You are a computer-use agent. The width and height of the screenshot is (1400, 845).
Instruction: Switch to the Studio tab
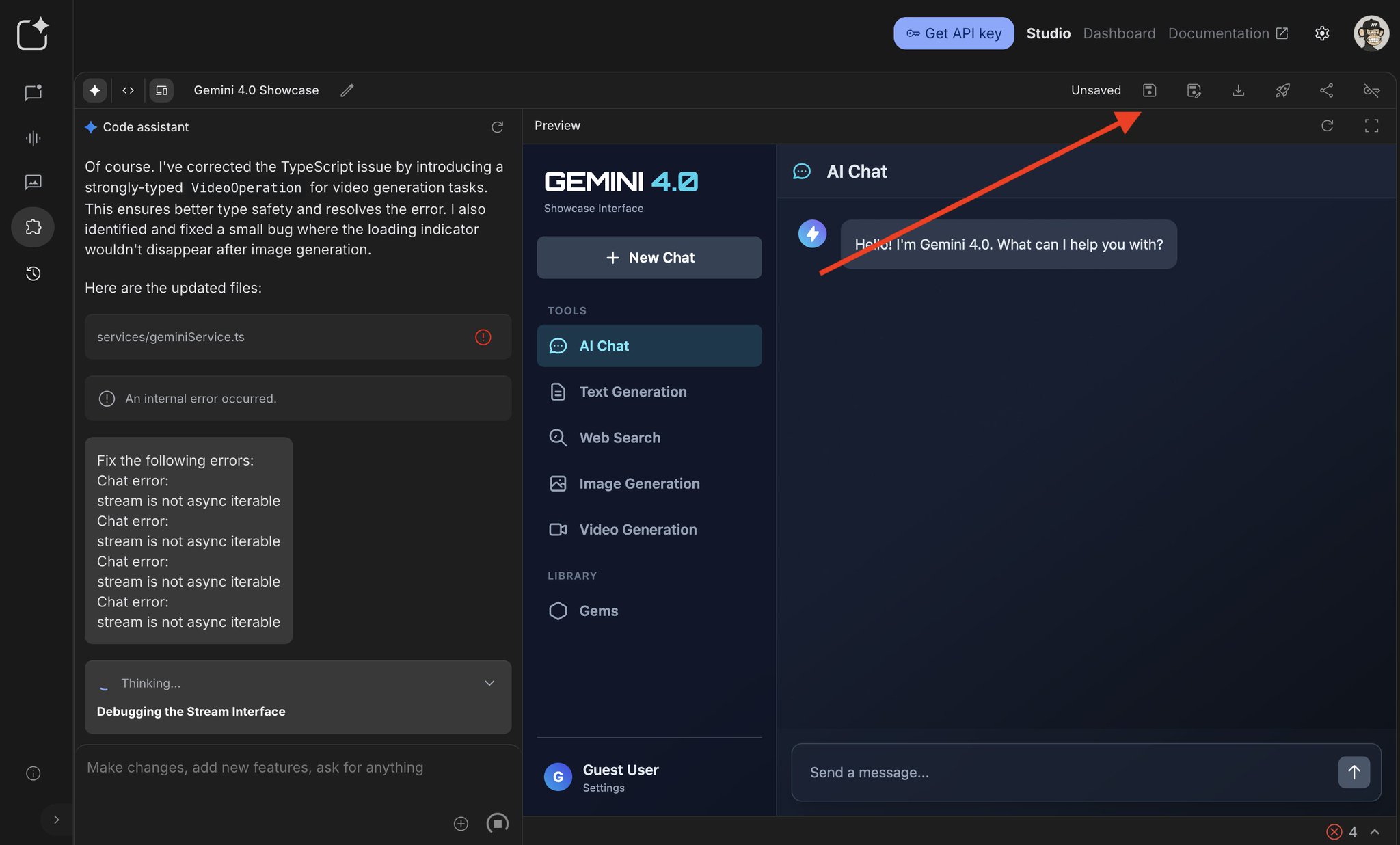coord(1048,33)
